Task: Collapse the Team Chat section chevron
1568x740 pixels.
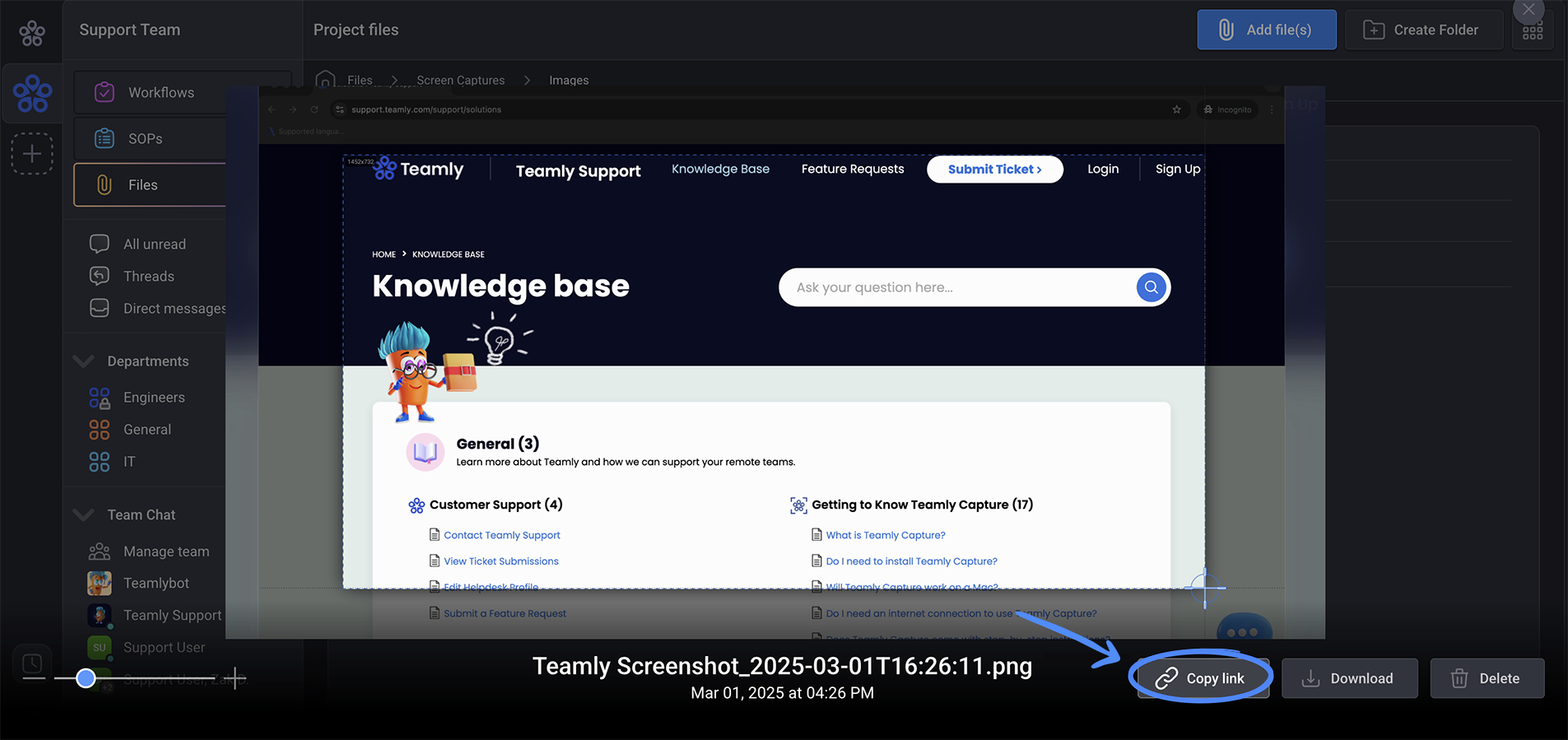Action: click(x=83, y=514)
